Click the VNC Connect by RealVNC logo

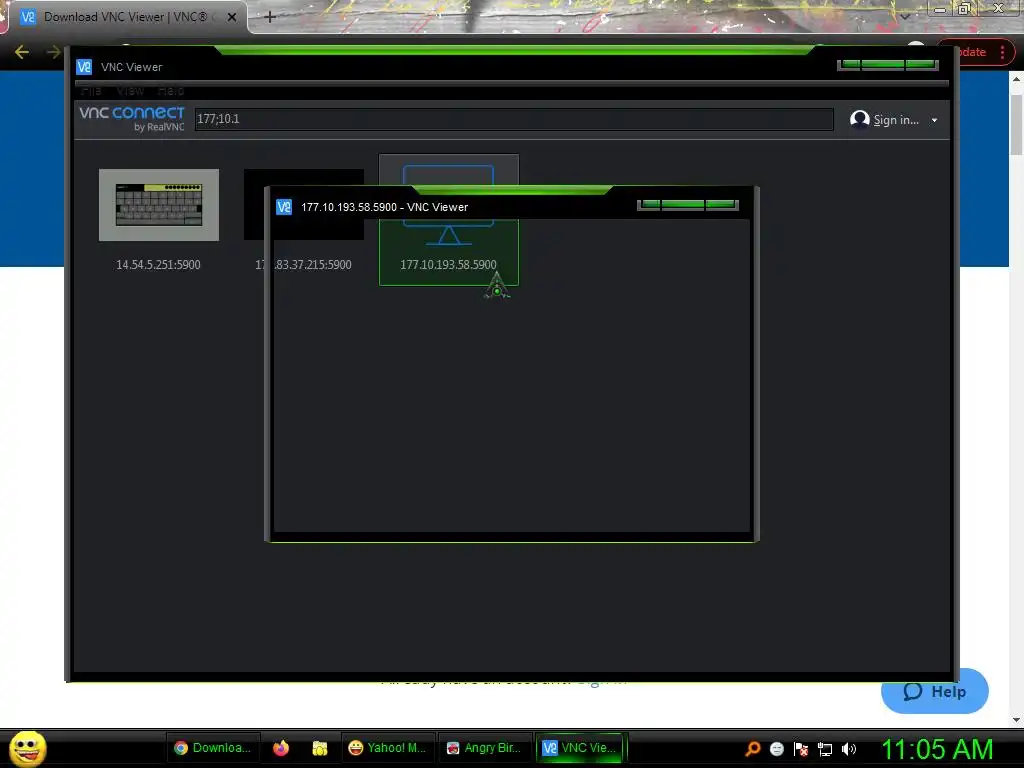132,118
